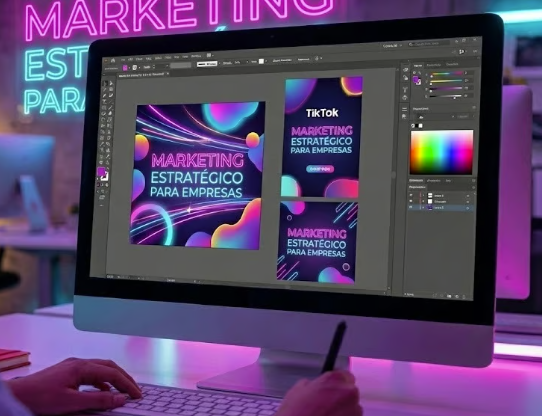Click the Share icon below the search field
542x416 pixels.
[x=462, y=51]
